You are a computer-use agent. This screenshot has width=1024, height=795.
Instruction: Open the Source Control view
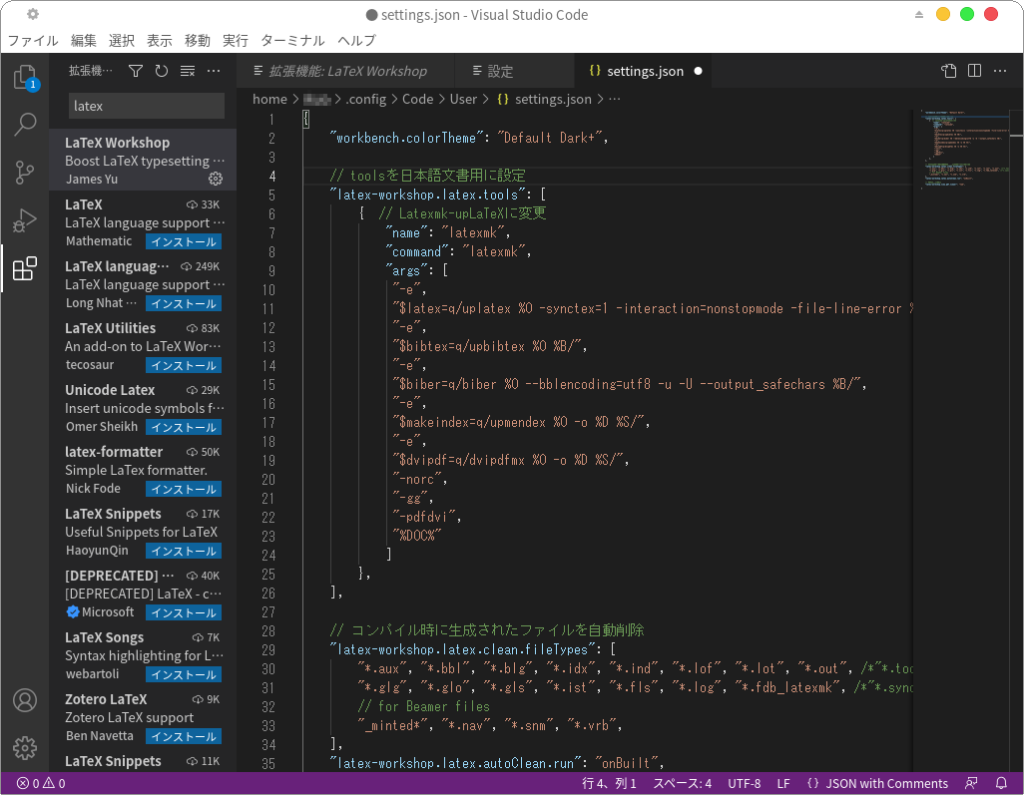[25, 172]
